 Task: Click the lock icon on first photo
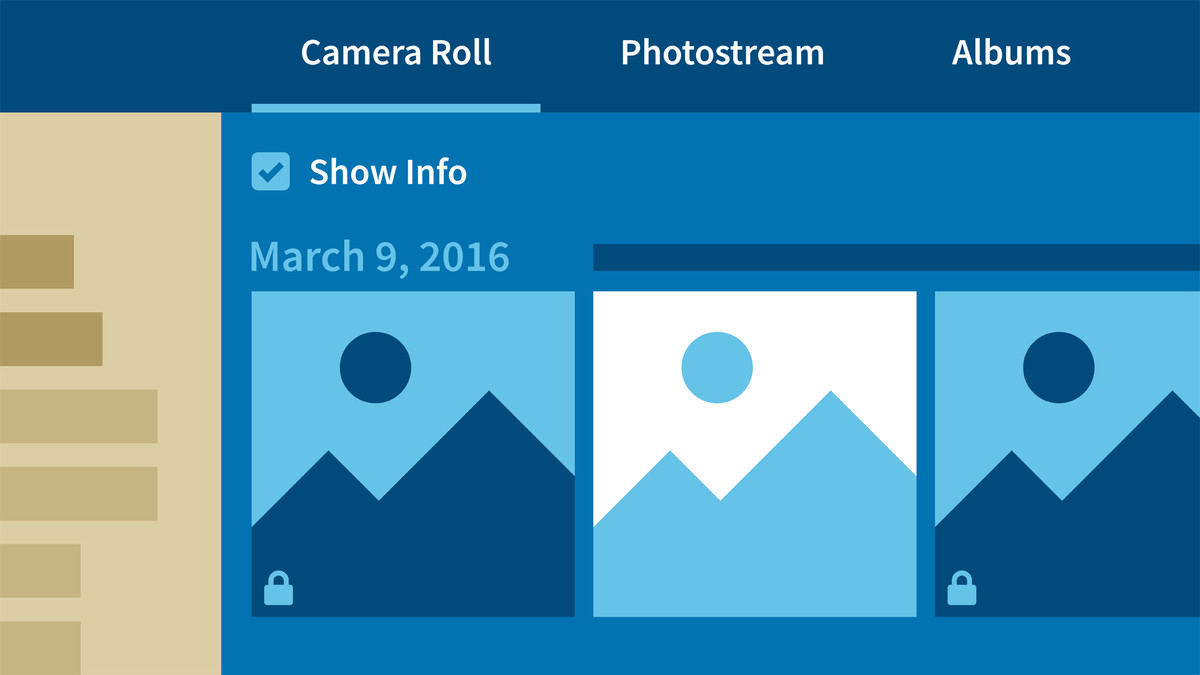278,589
